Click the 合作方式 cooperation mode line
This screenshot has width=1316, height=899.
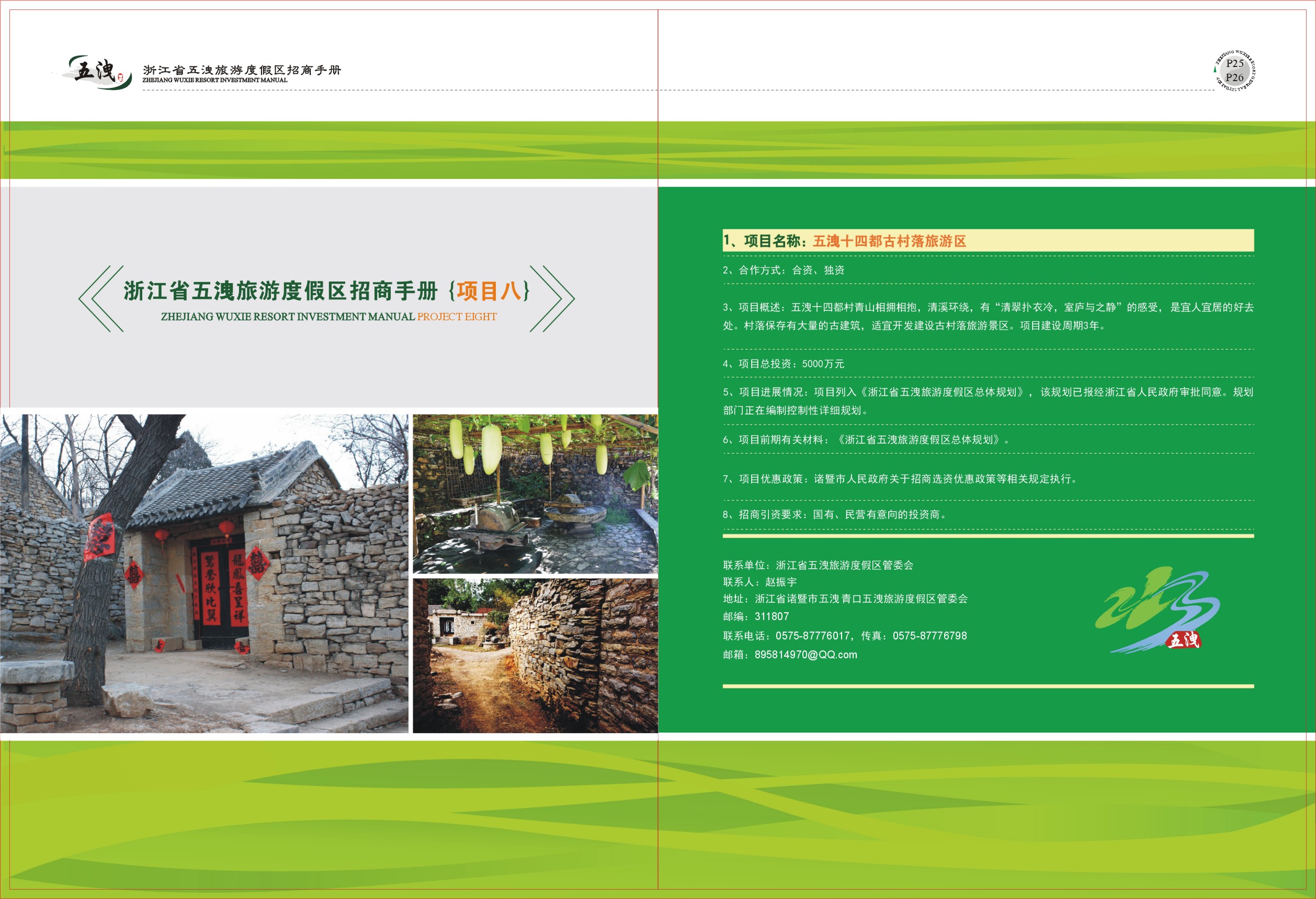coord(783,270)
